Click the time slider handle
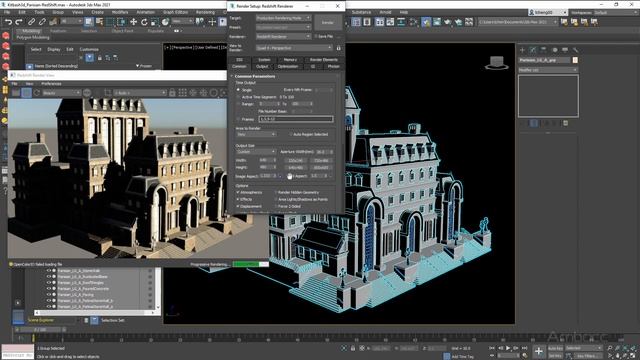The image size is (640, 360). [x=40, y=329]
